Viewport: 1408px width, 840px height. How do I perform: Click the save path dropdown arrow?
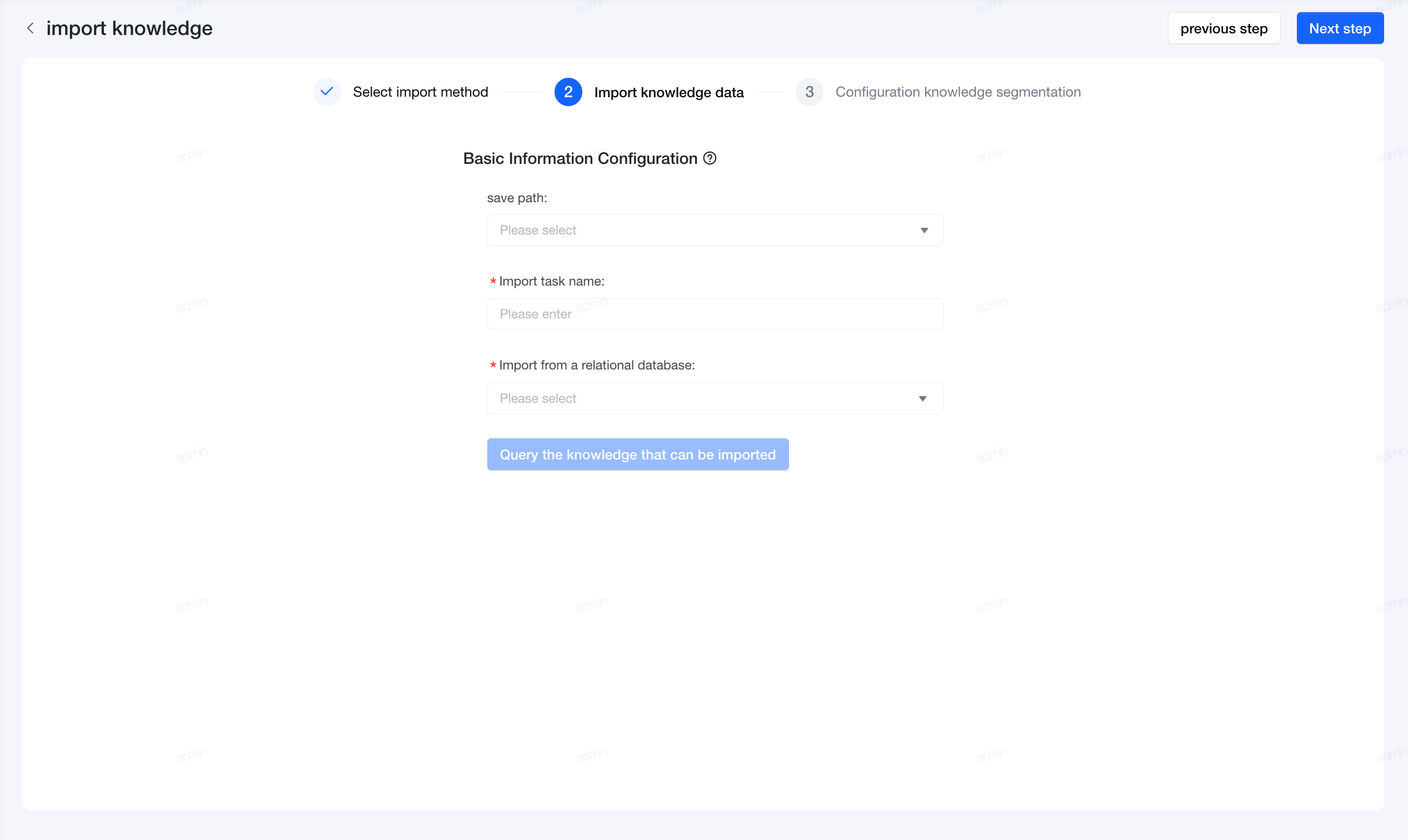coord(924,231)
